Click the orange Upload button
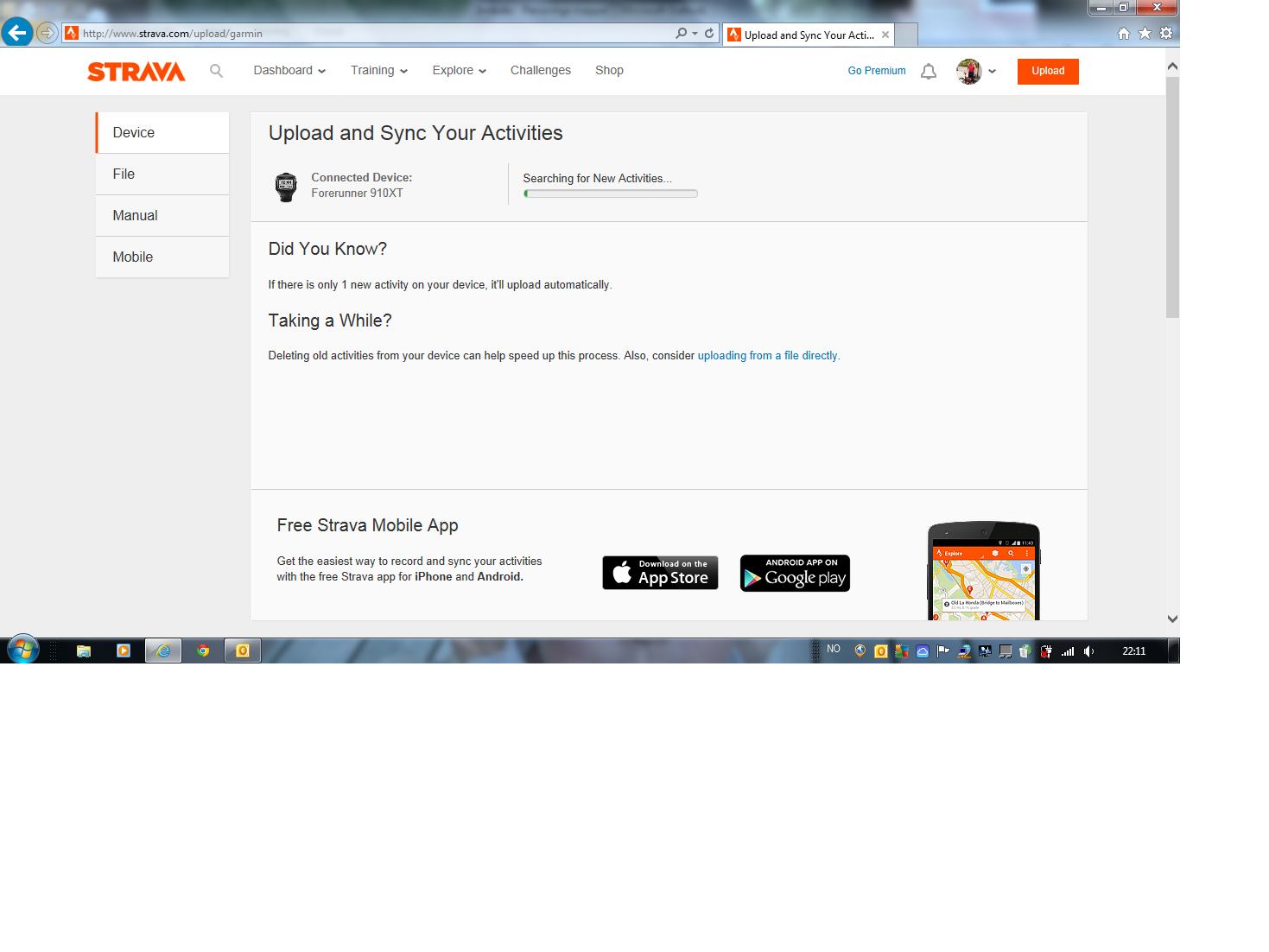 [x=1048, y=71]
